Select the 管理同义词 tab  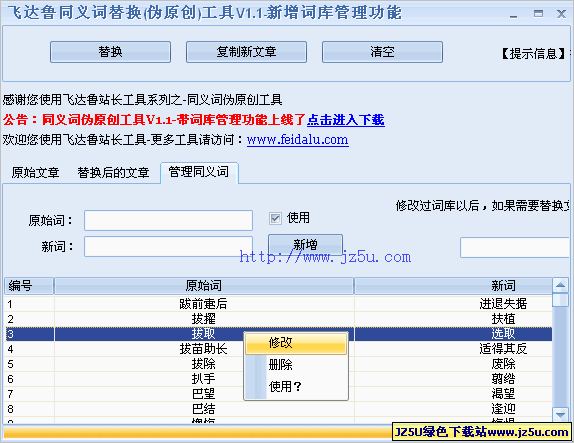(x=199, y=172)
